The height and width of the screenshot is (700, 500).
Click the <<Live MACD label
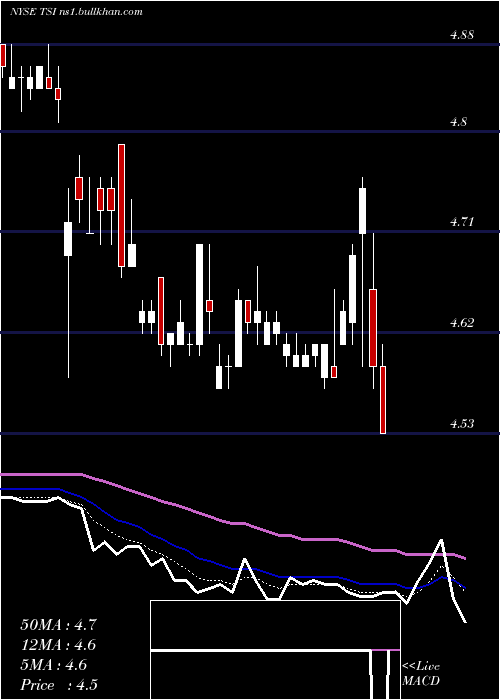(x=421, y=674)
